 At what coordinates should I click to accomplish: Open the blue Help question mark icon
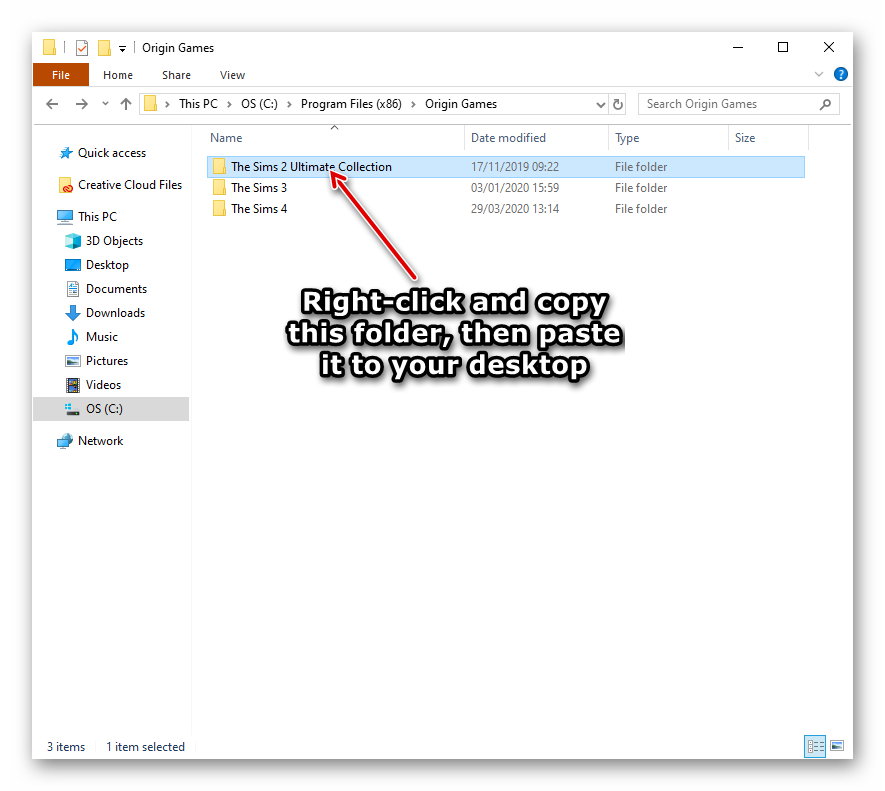[x=840, y=74]
